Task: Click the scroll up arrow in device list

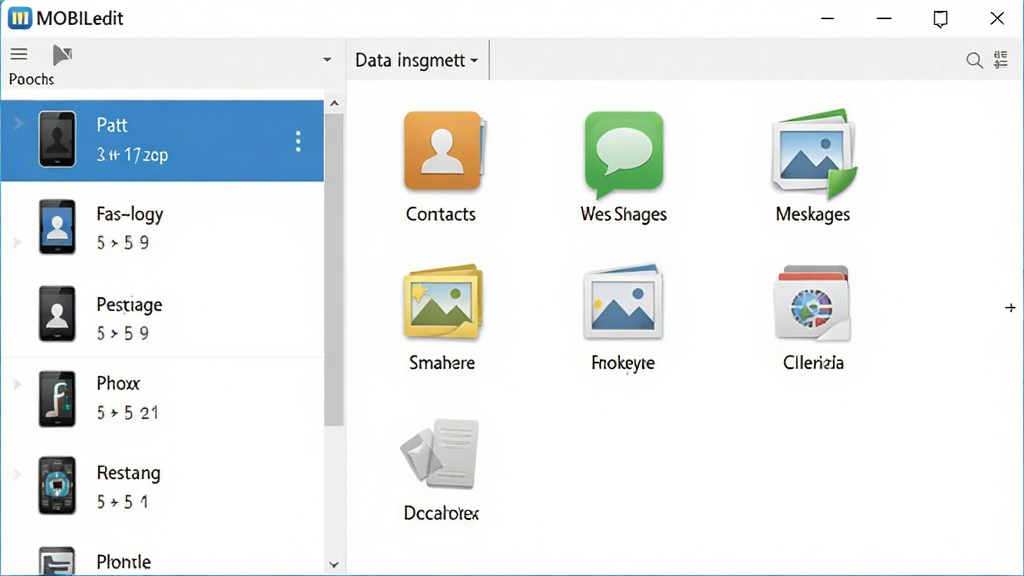Action: (x=334, y=103)
